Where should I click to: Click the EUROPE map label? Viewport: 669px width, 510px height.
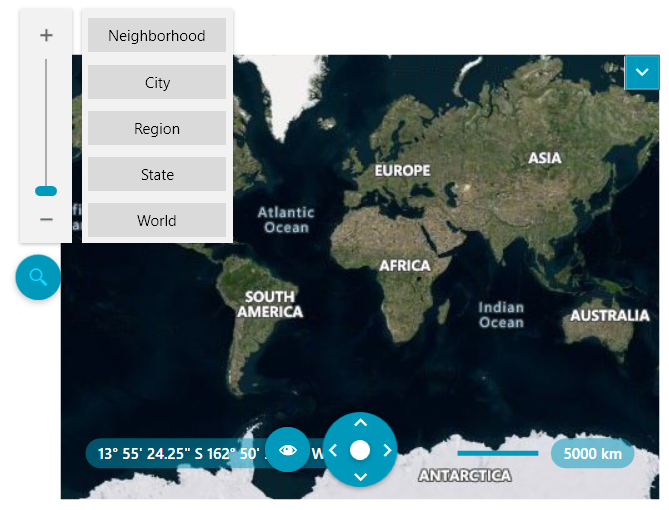[x=402, y=171]
